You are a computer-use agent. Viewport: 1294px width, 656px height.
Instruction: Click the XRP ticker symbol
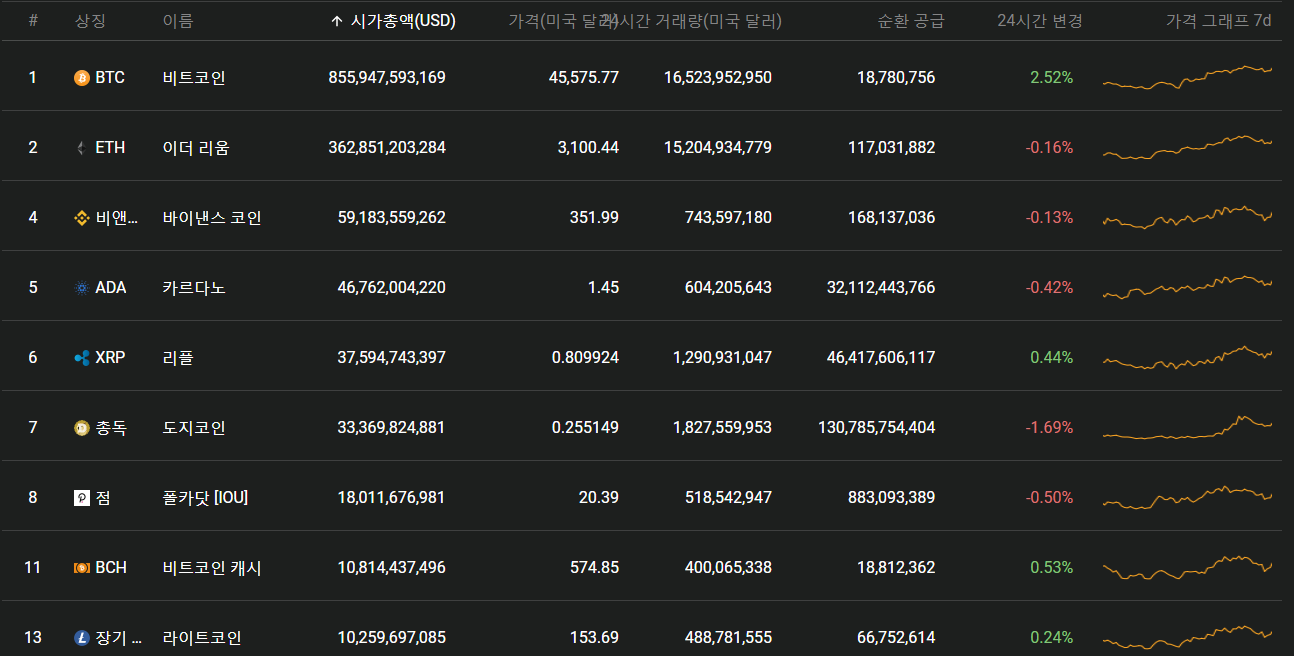110,357
